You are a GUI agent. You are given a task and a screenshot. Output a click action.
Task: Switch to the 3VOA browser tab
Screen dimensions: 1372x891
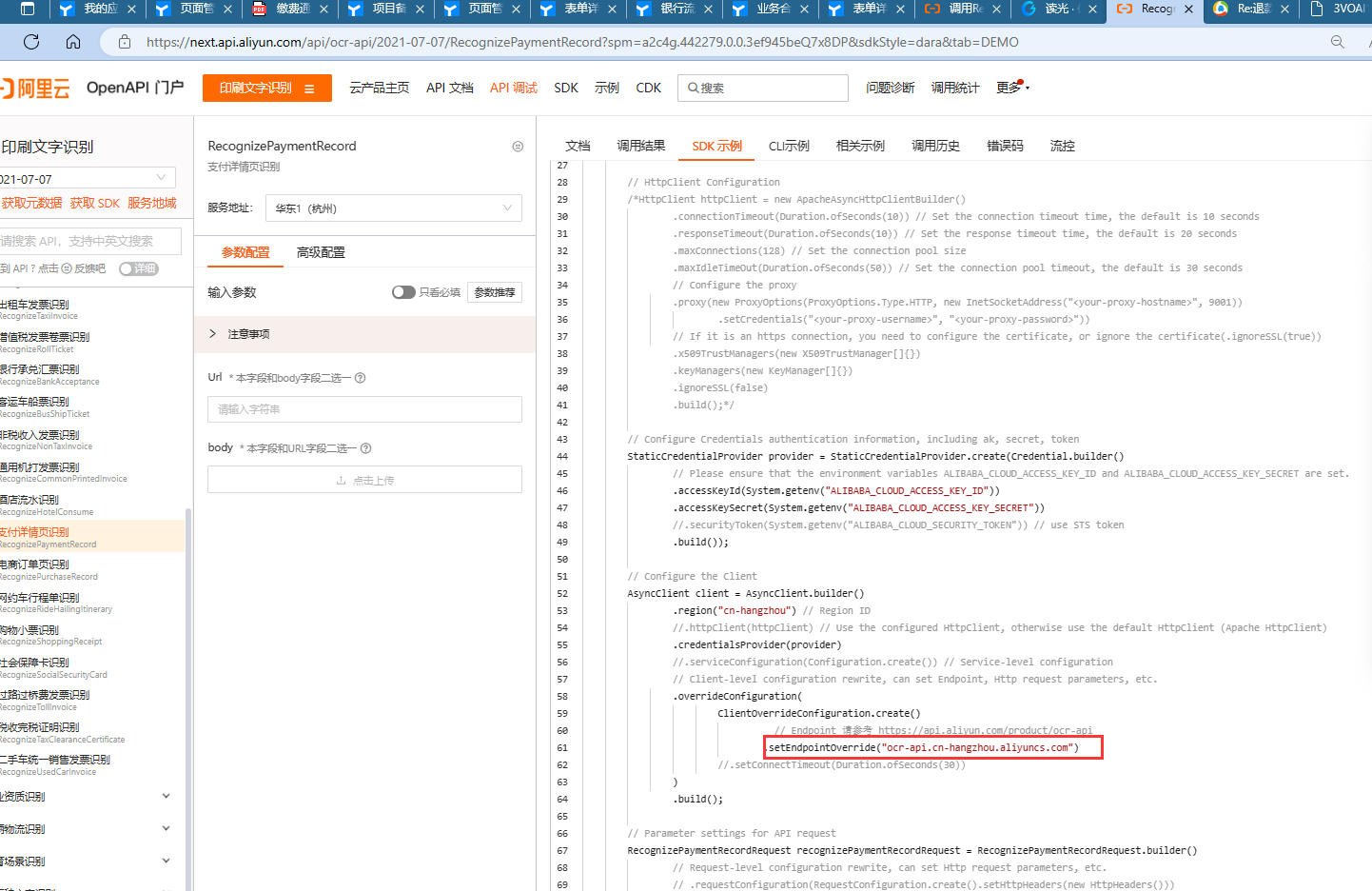pos(1338,9)
